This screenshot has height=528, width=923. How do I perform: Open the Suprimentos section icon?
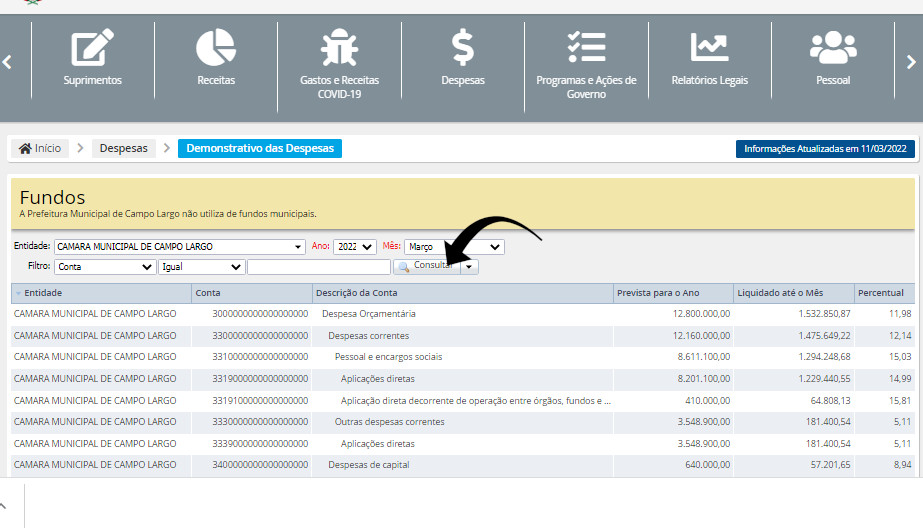point(92,48)
